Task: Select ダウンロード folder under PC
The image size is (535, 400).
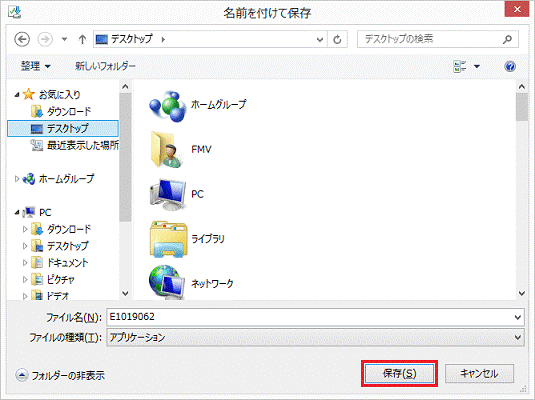Action: click(69, 229)
